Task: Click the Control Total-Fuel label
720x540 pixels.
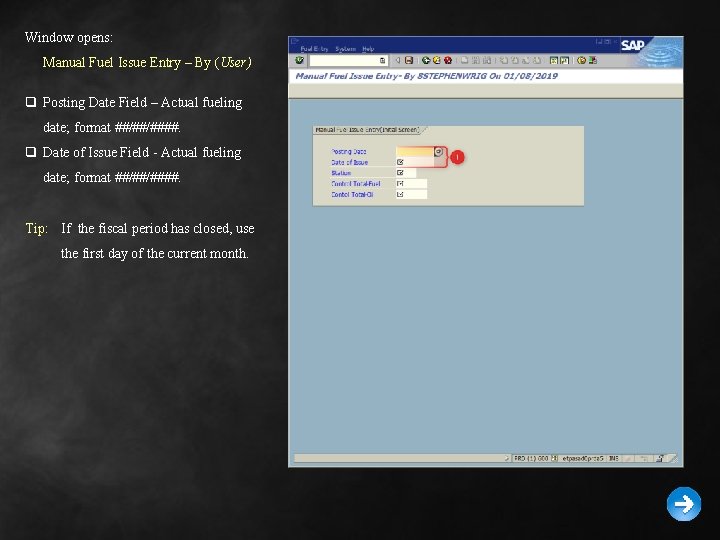Action: 356,184
